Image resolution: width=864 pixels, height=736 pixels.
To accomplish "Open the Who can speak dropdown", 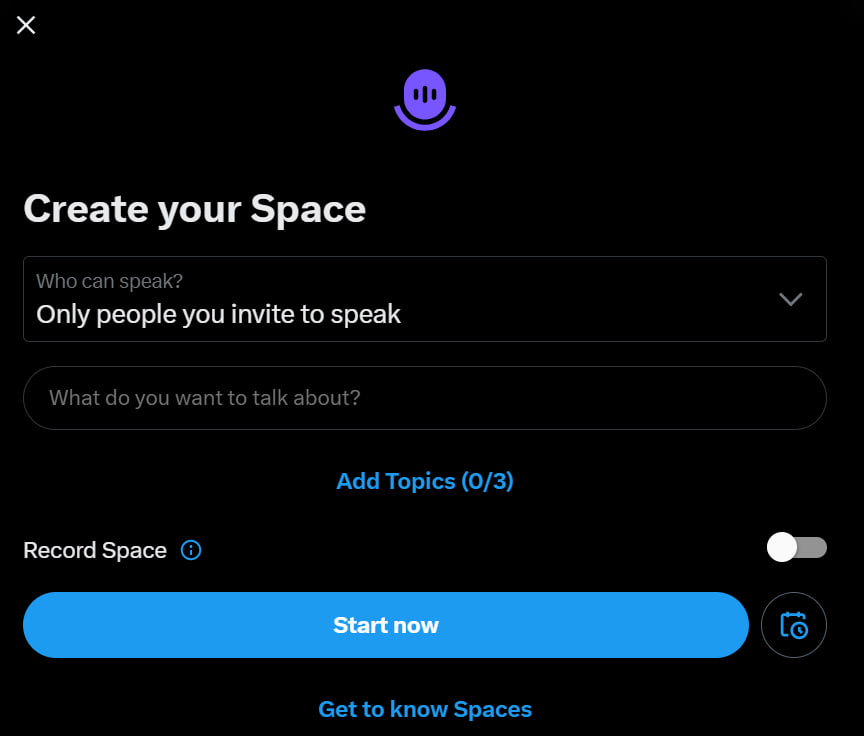I will coord(424,299).
